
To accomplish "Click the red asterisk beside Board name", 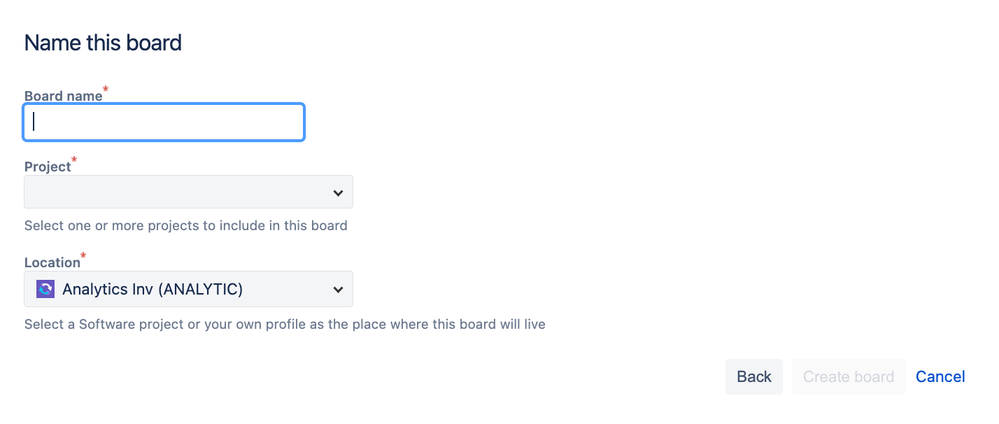I will coord(106,89).
